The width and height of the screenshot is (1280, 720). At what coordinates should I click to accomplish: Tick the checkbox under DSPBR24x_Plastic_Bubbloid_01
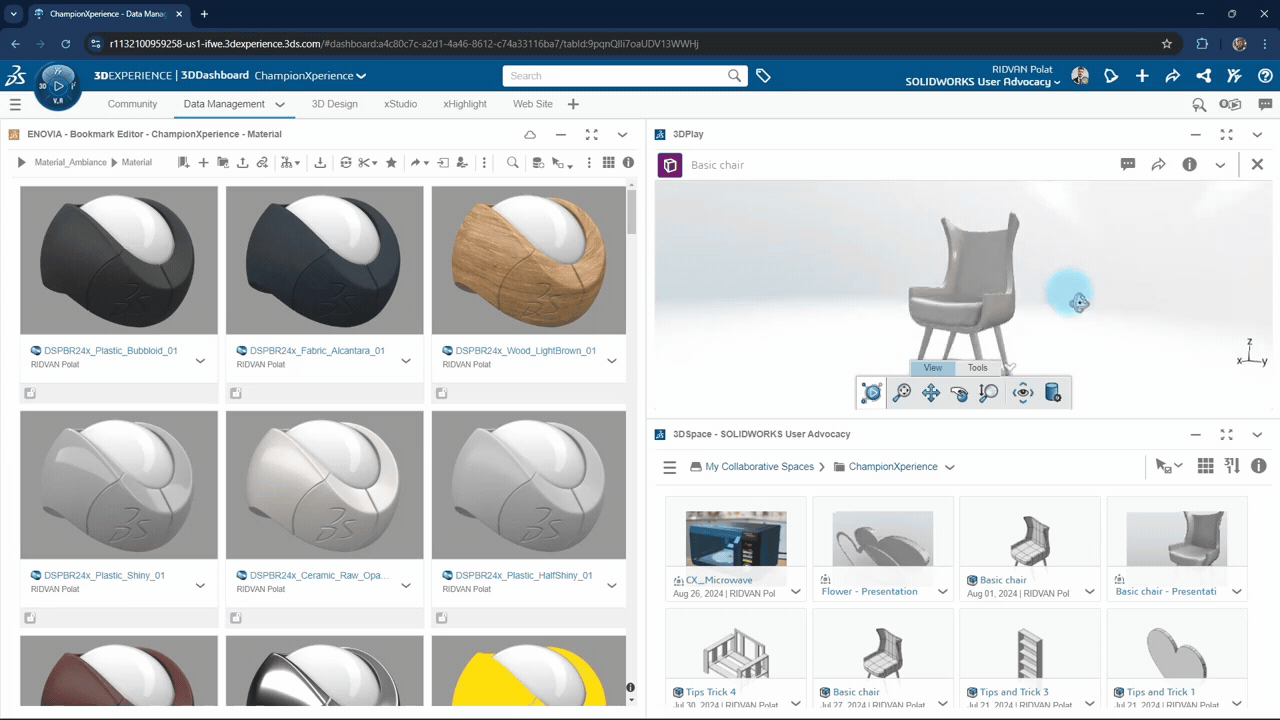pos(30,393)
